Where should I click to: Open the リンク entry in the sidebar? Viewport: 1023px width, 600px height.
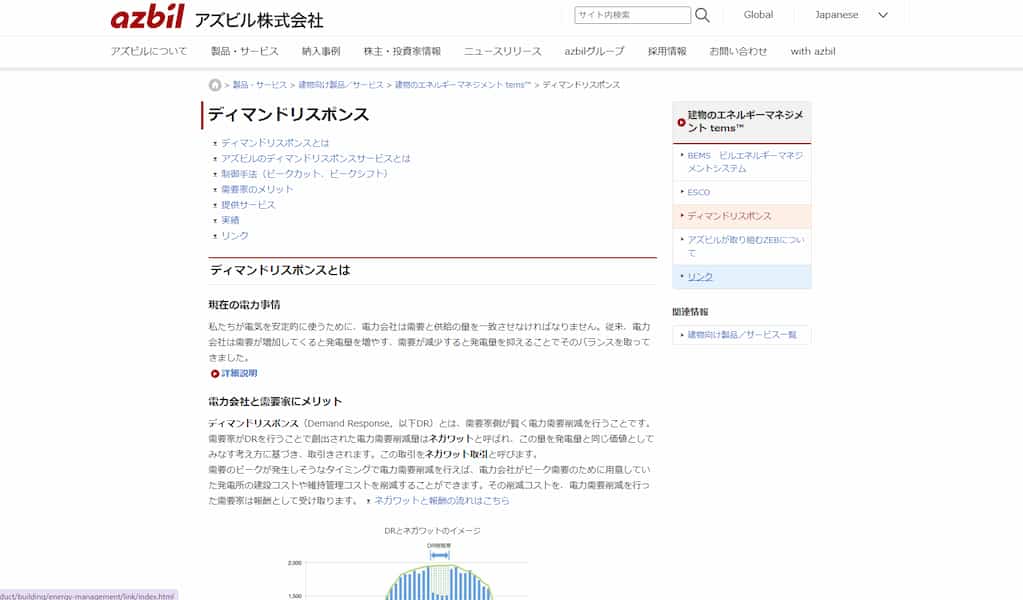pos(700,277)
